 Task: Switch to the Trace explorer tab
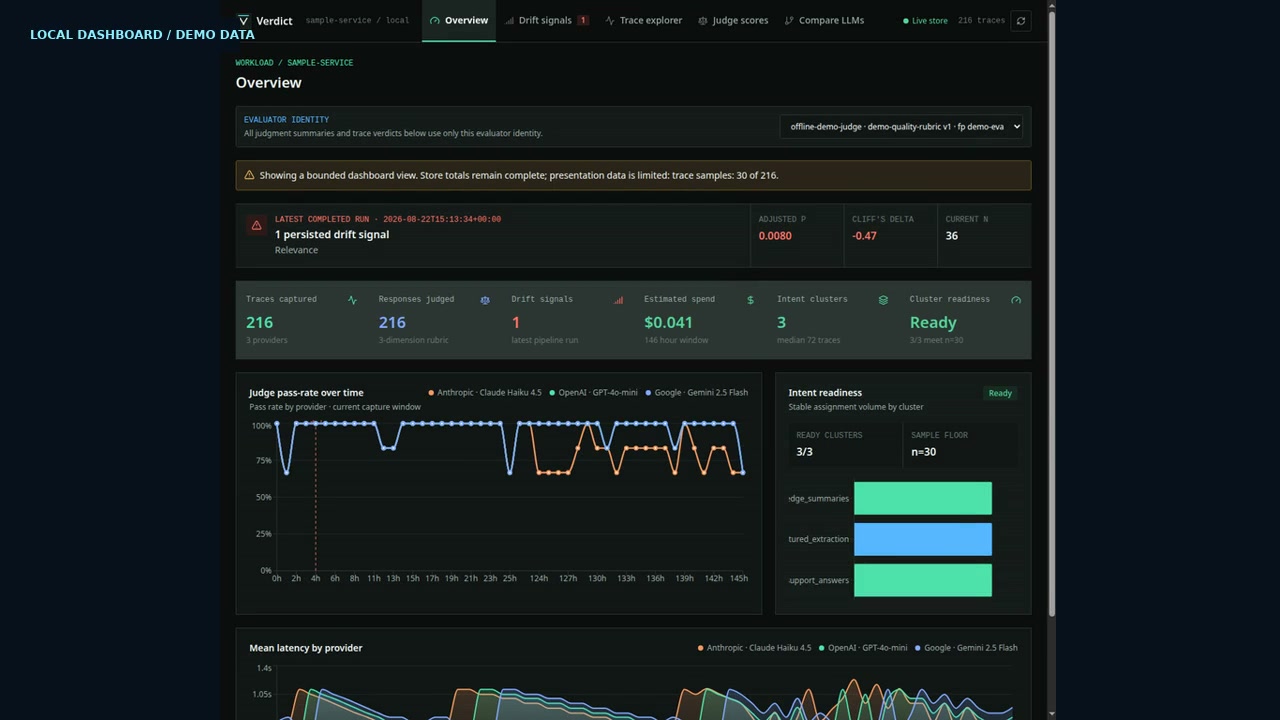coord(644,20)
